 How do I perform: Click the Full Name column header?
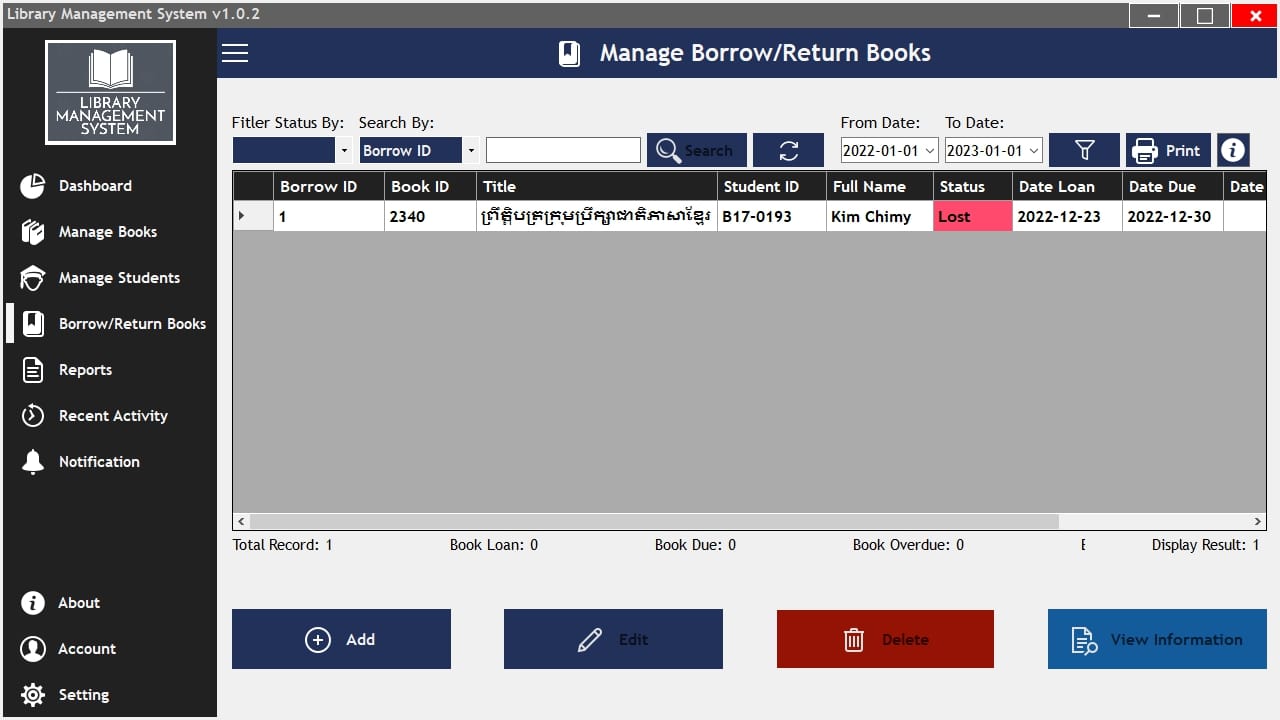click(x=880, y=186)
